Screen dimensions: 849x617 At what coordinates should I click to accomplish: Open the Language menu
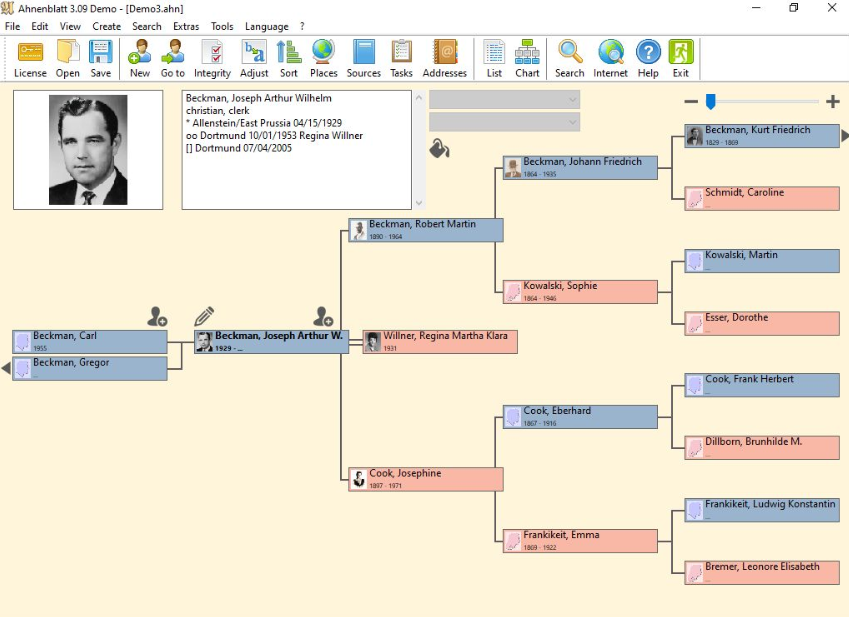pos(266,26)
